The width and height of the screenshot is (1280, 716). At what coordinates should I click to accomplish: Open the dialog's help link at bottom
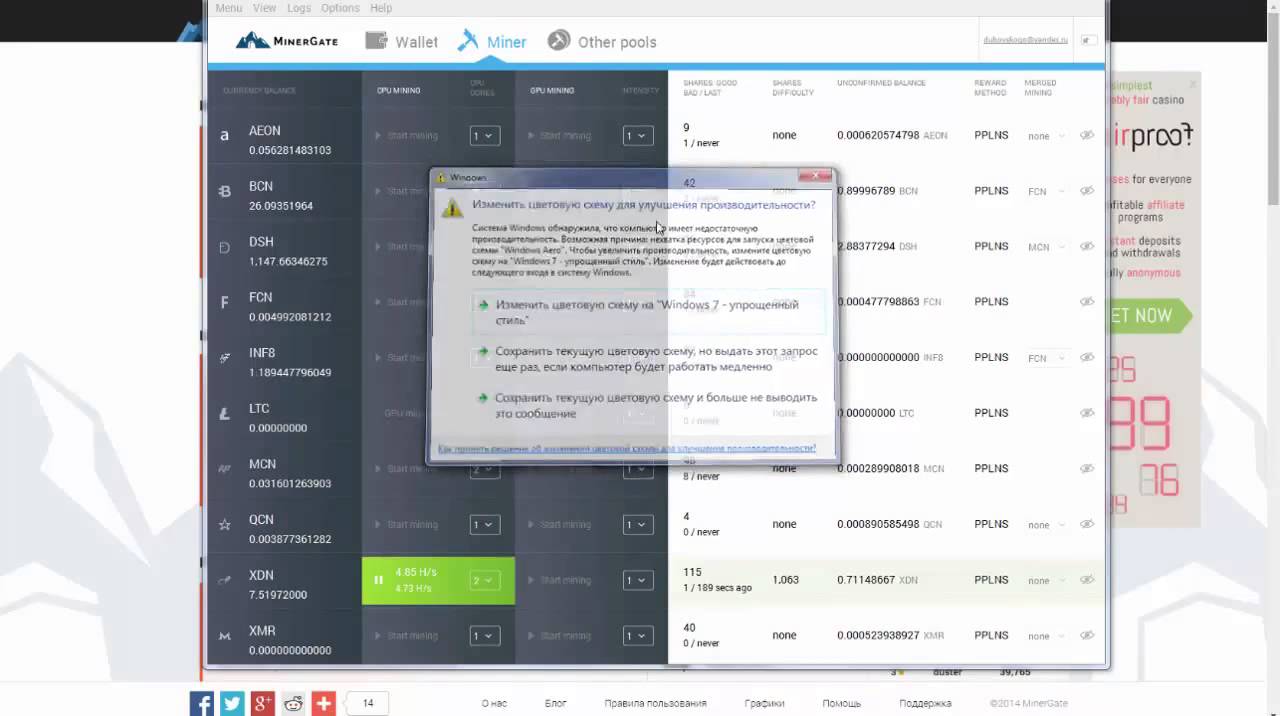click(x=627, y=449)
